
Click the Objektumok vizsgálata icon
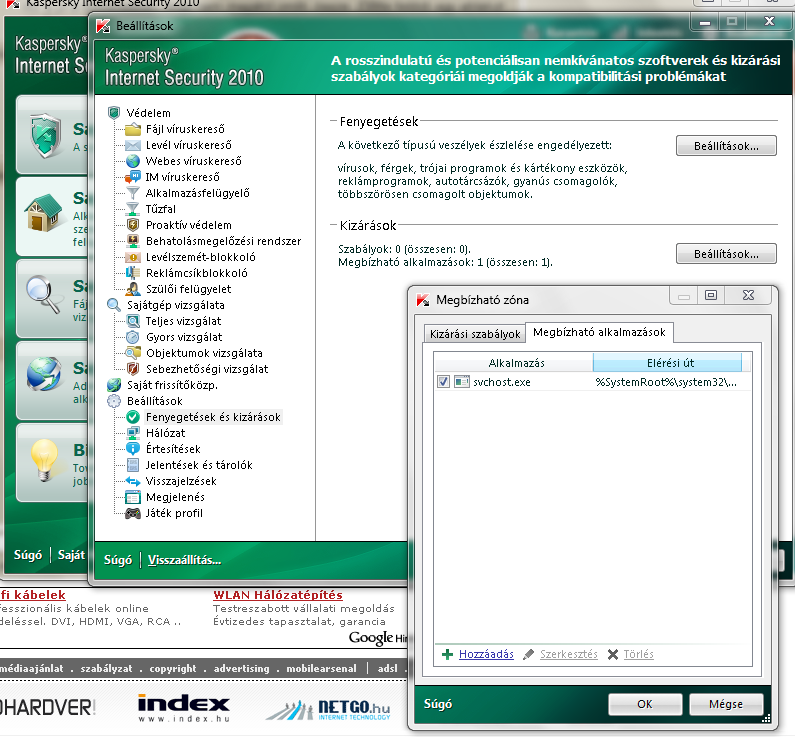point(133,353)
